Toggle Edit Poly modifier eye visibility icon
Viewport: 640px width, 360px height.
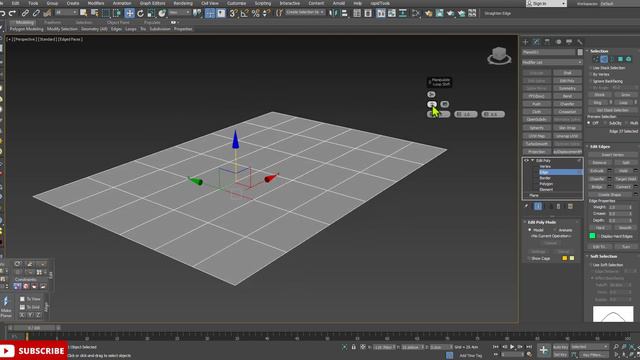pyautogui.click(x=526, y=161)
